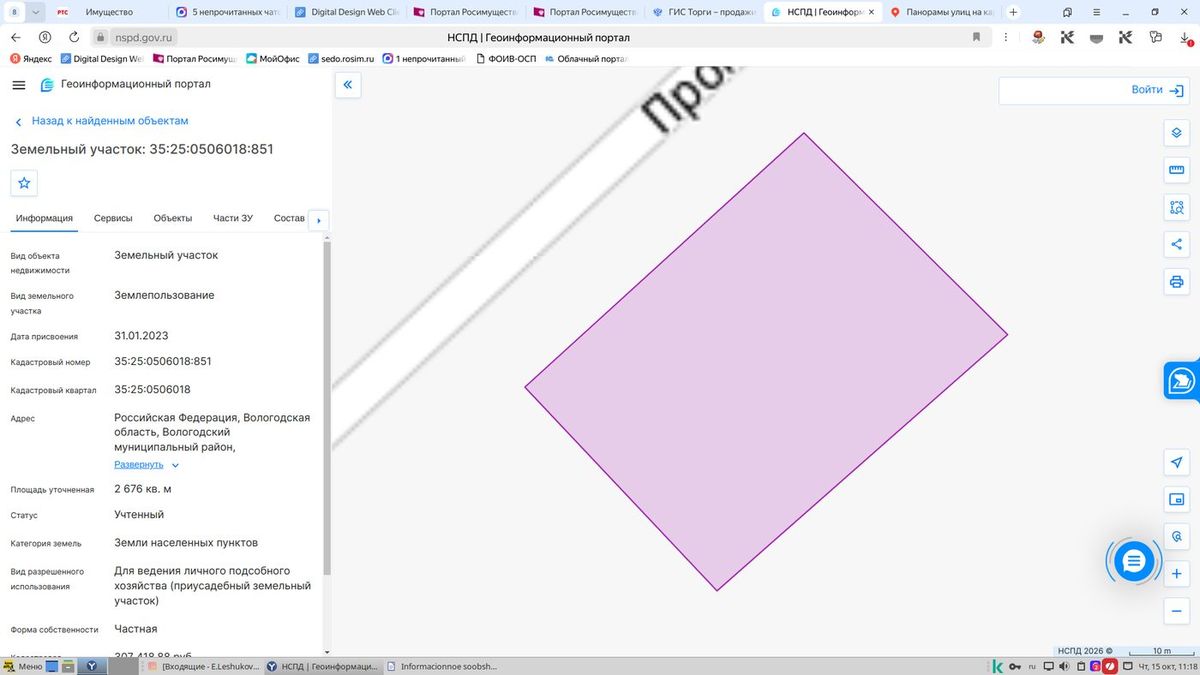
Task: Click the Войти login button
Action: (x=1158, y=90)
